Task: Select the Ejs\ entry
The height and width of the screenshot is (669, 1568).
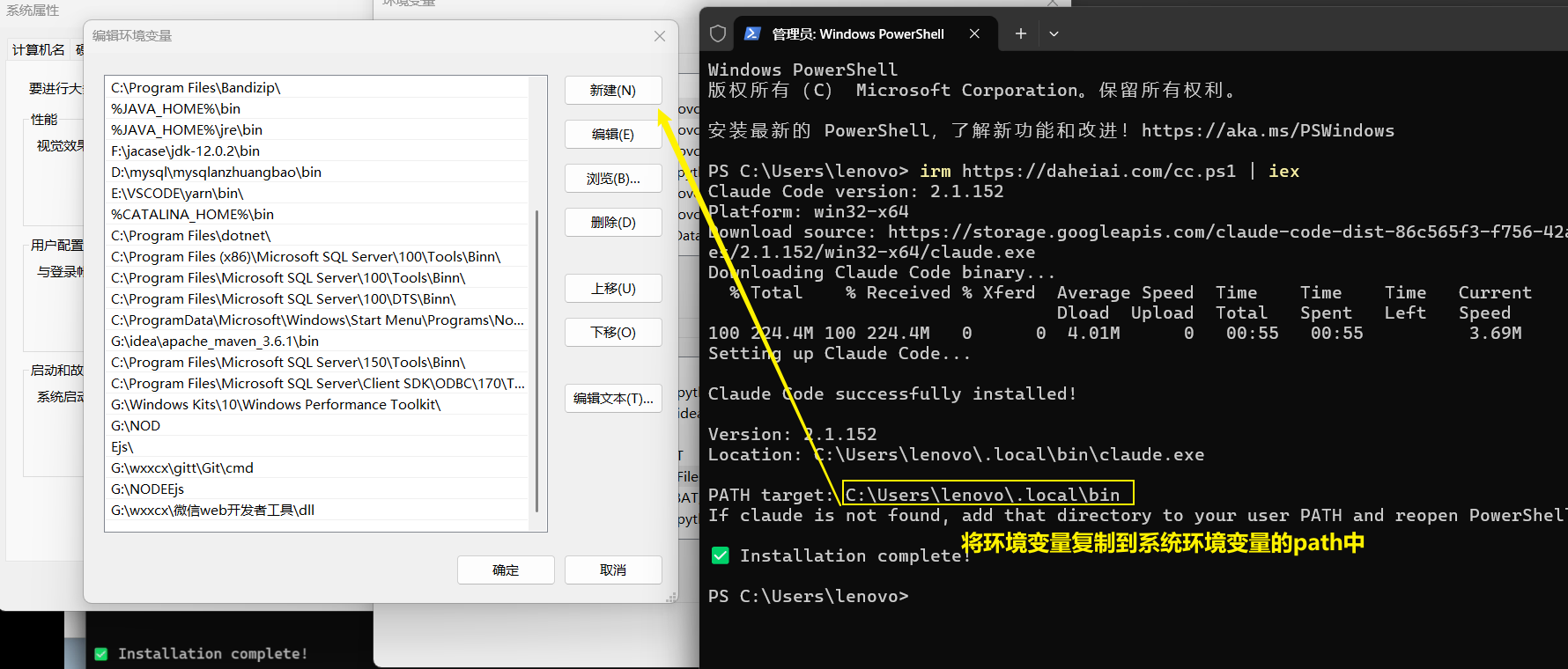Action: 317,447
